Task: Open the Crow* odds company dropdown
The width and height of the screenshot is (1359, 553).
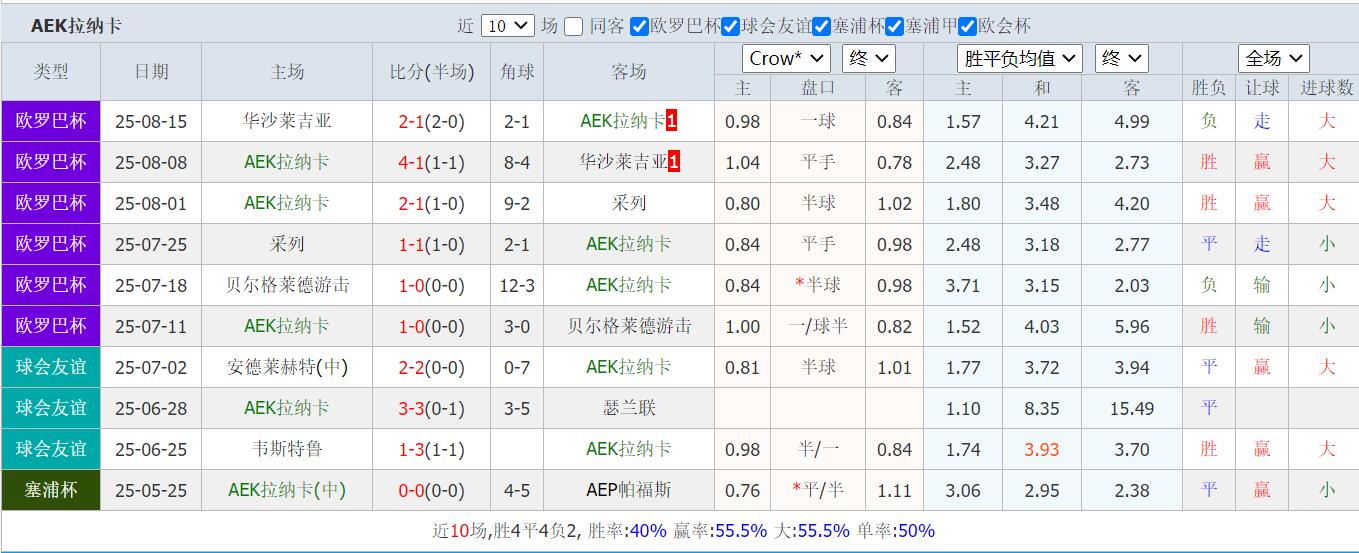Action: point(786,59)
